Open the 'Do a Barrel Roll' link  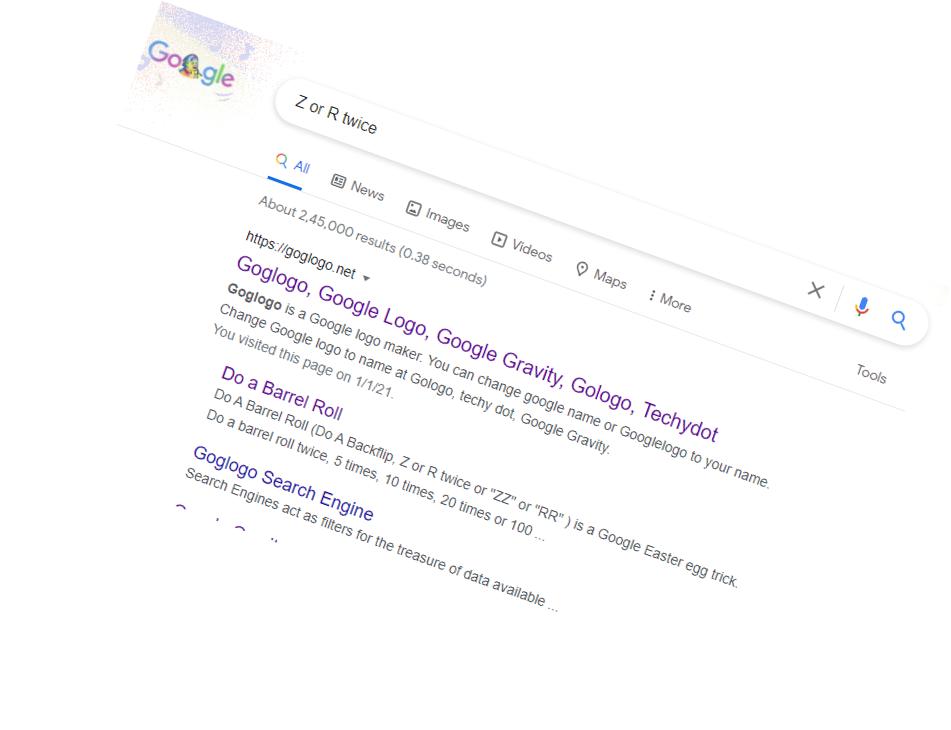pyautogui.click(x=282, y=393)
